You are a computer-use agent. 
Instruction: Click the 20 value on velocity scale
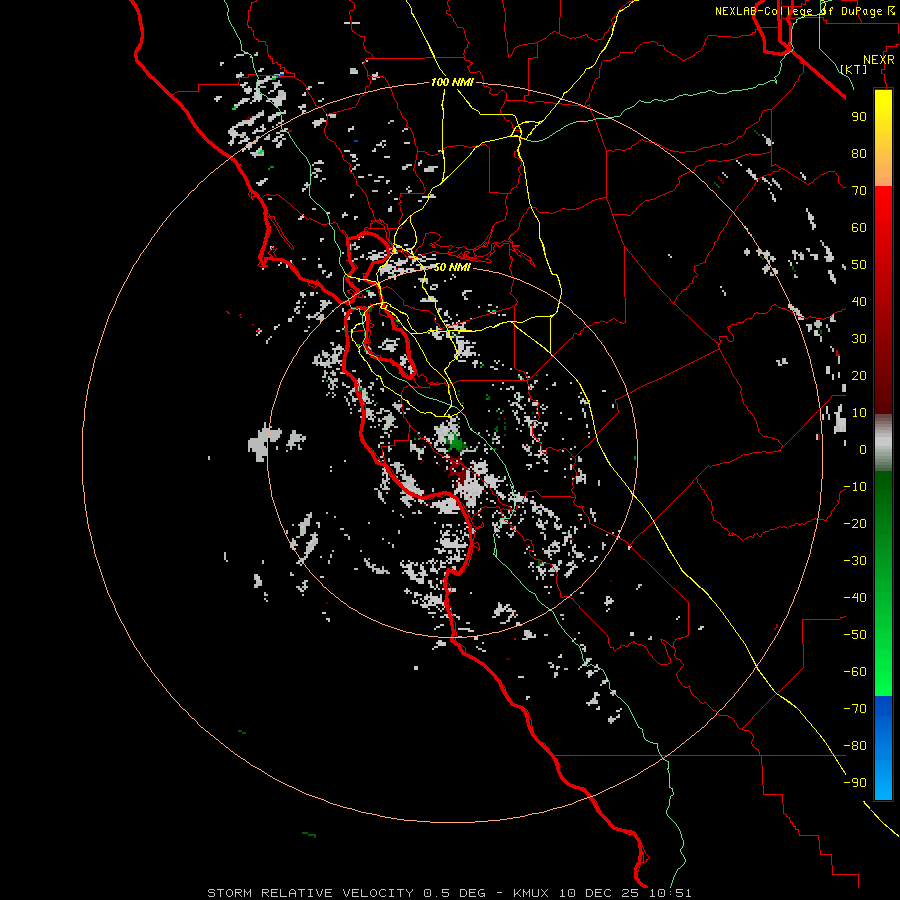click(859, 375)
